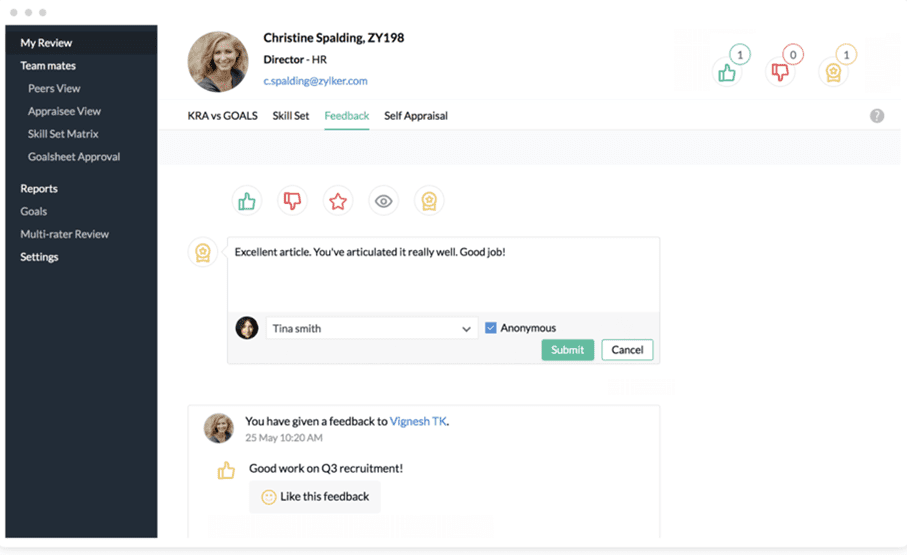Switch to the KRA vs GOALS tab
The height and width of the screenshot is (555, 907).
tap(223, 116)
